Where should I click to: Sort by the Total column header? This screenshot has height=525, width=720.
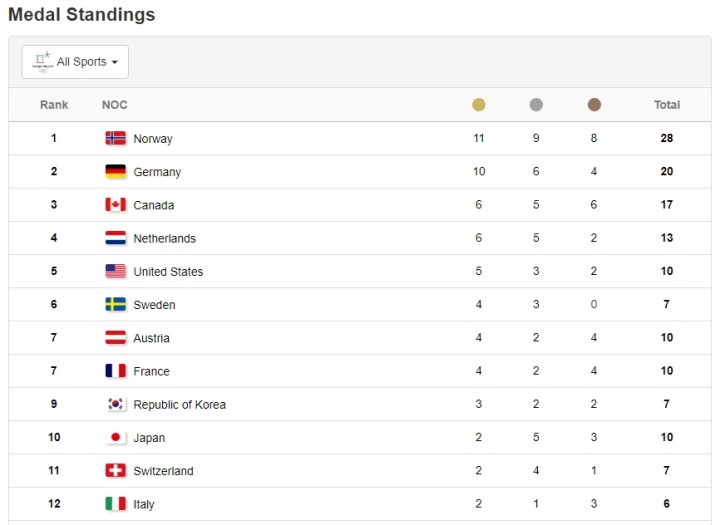pos(667,105)
